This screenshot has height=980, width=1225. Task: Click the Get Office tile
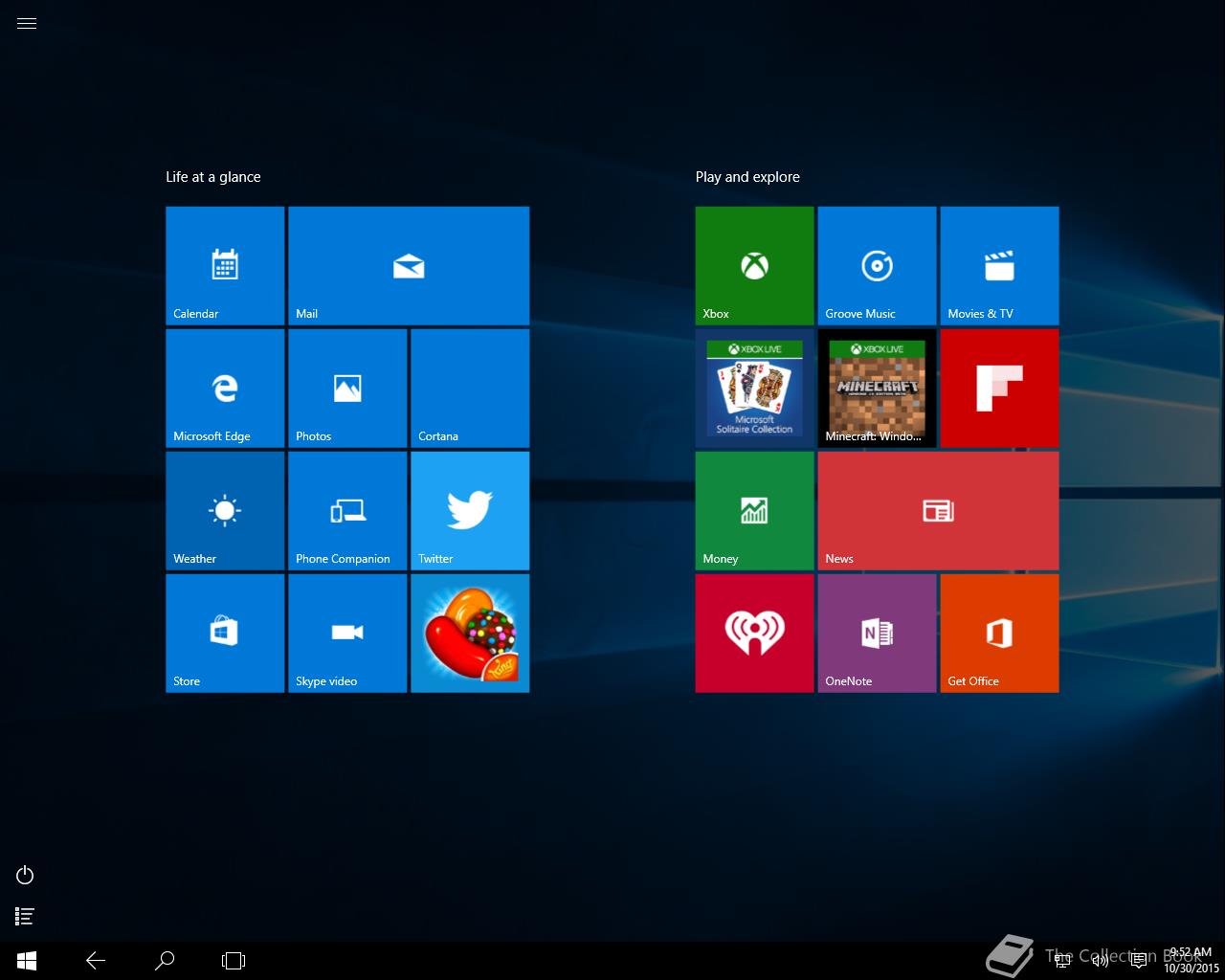click(x=1000, y=634)
